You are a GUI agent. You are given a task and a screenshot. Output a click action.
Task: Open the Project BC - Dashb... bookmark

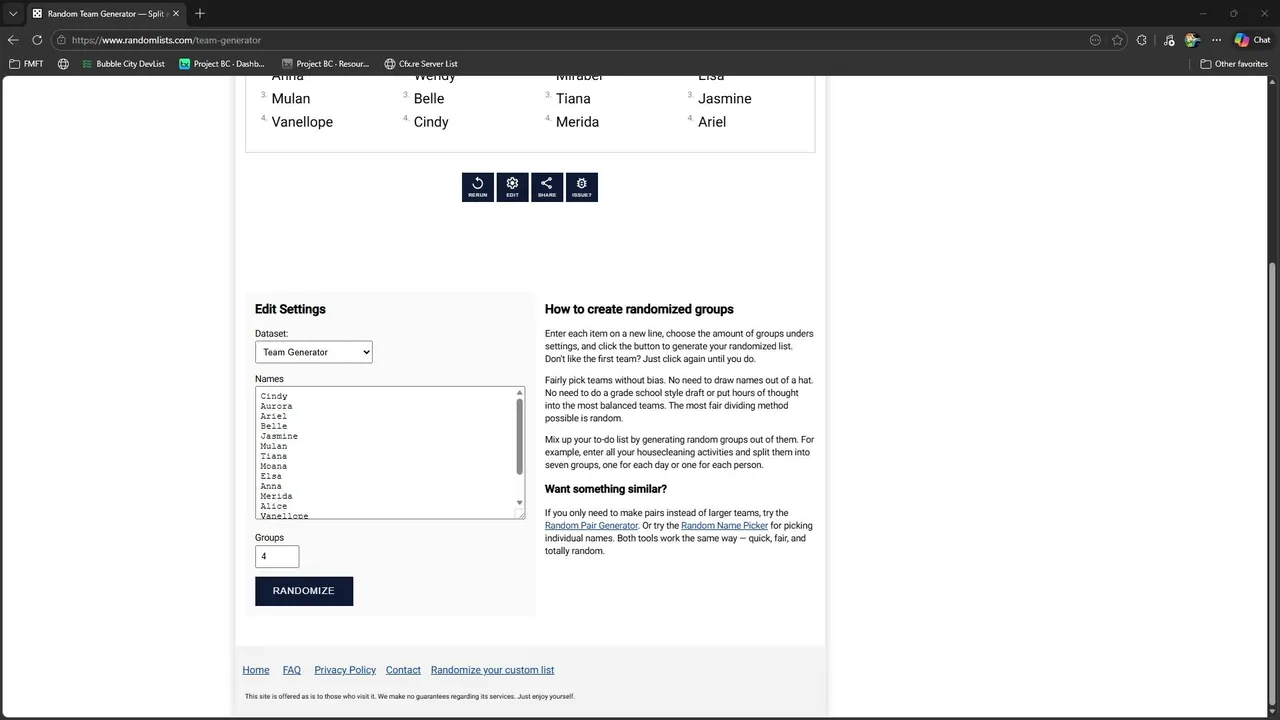click(x=222, y=64)
